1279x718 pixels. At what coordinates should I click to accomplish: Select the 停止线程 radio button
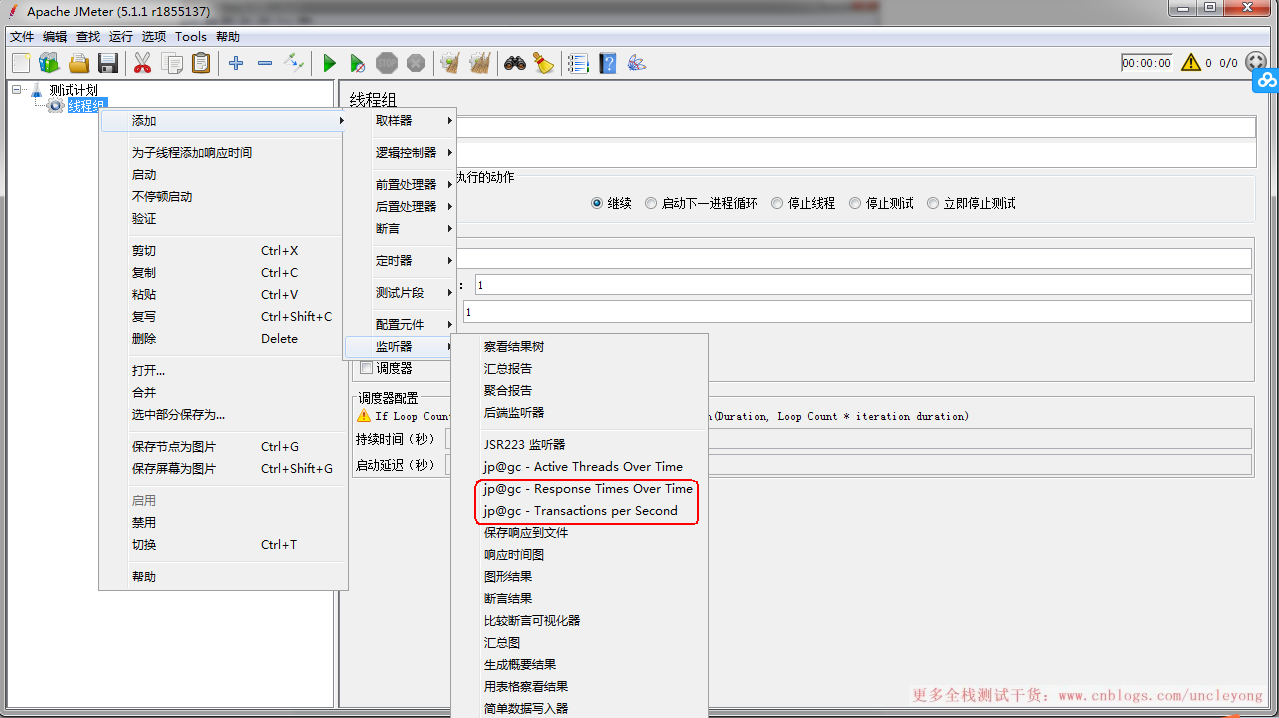pos(777,203)
